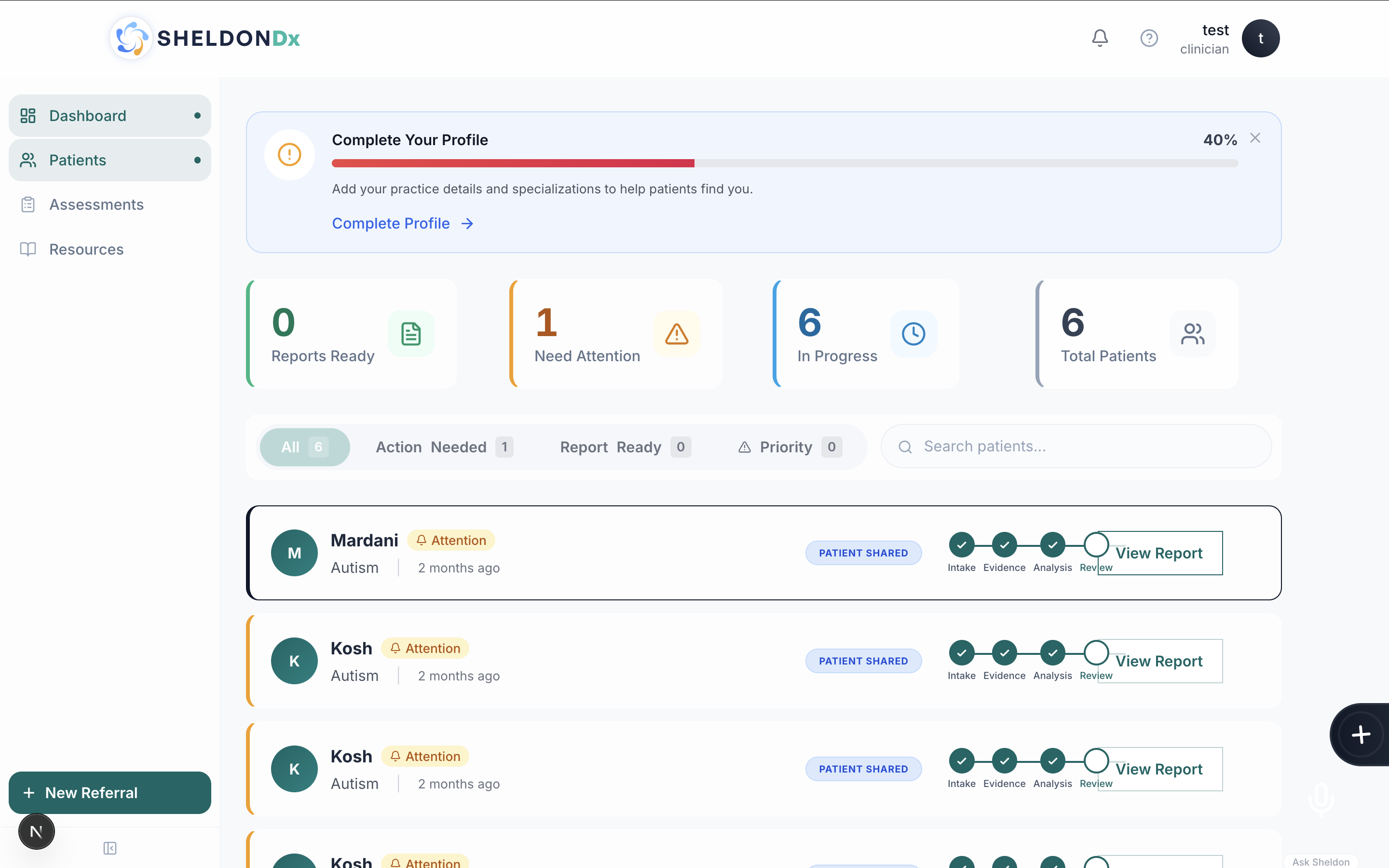
Task: Click the Complete Profile link
Action: (402, 223)
